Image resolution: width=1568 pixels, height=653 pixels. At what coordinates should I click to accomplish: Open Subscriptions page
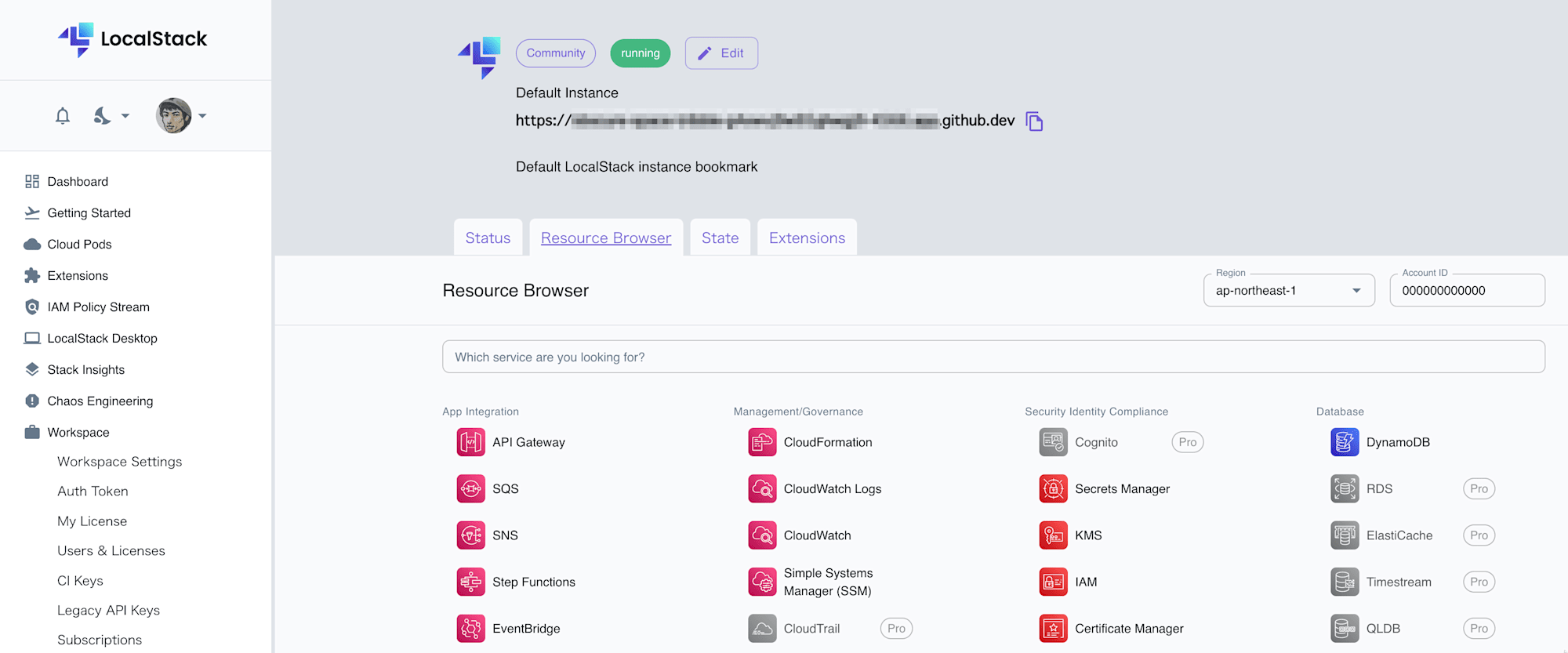coord(100,640)
